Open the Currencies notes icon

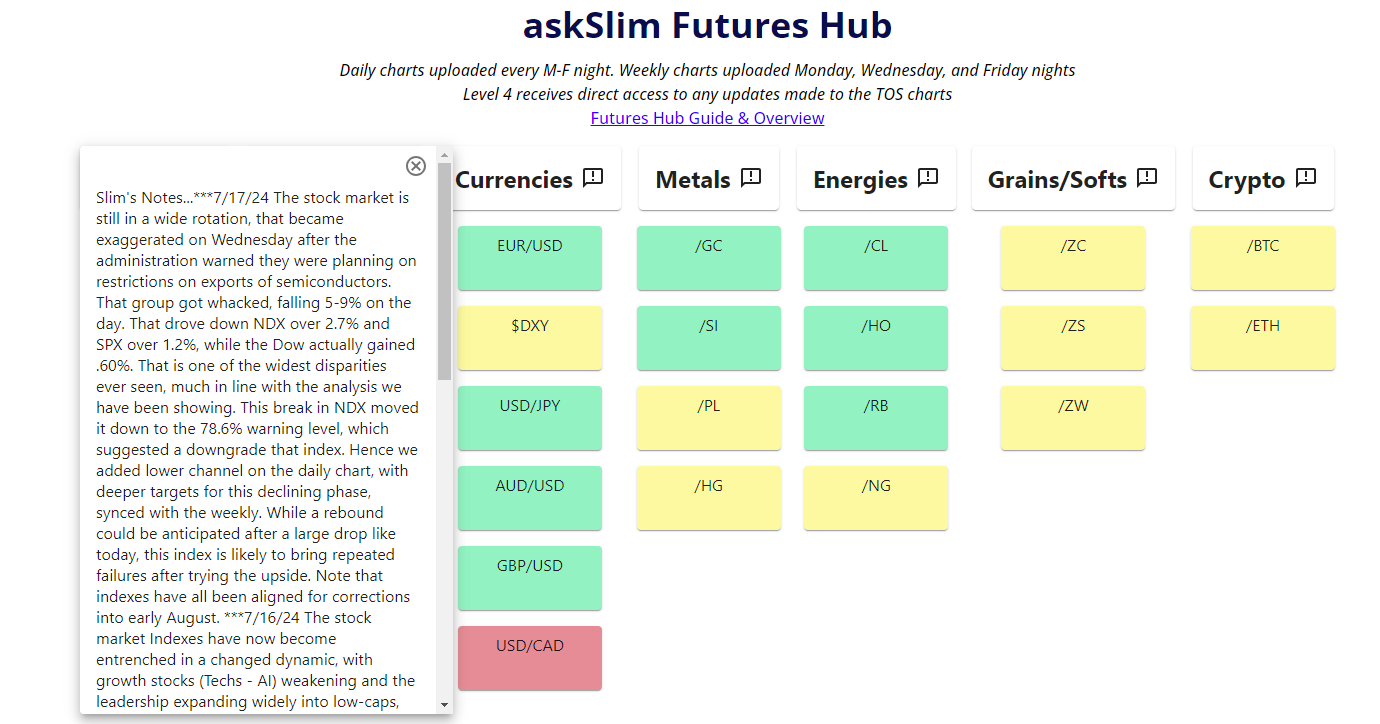(x=592, y=177)
